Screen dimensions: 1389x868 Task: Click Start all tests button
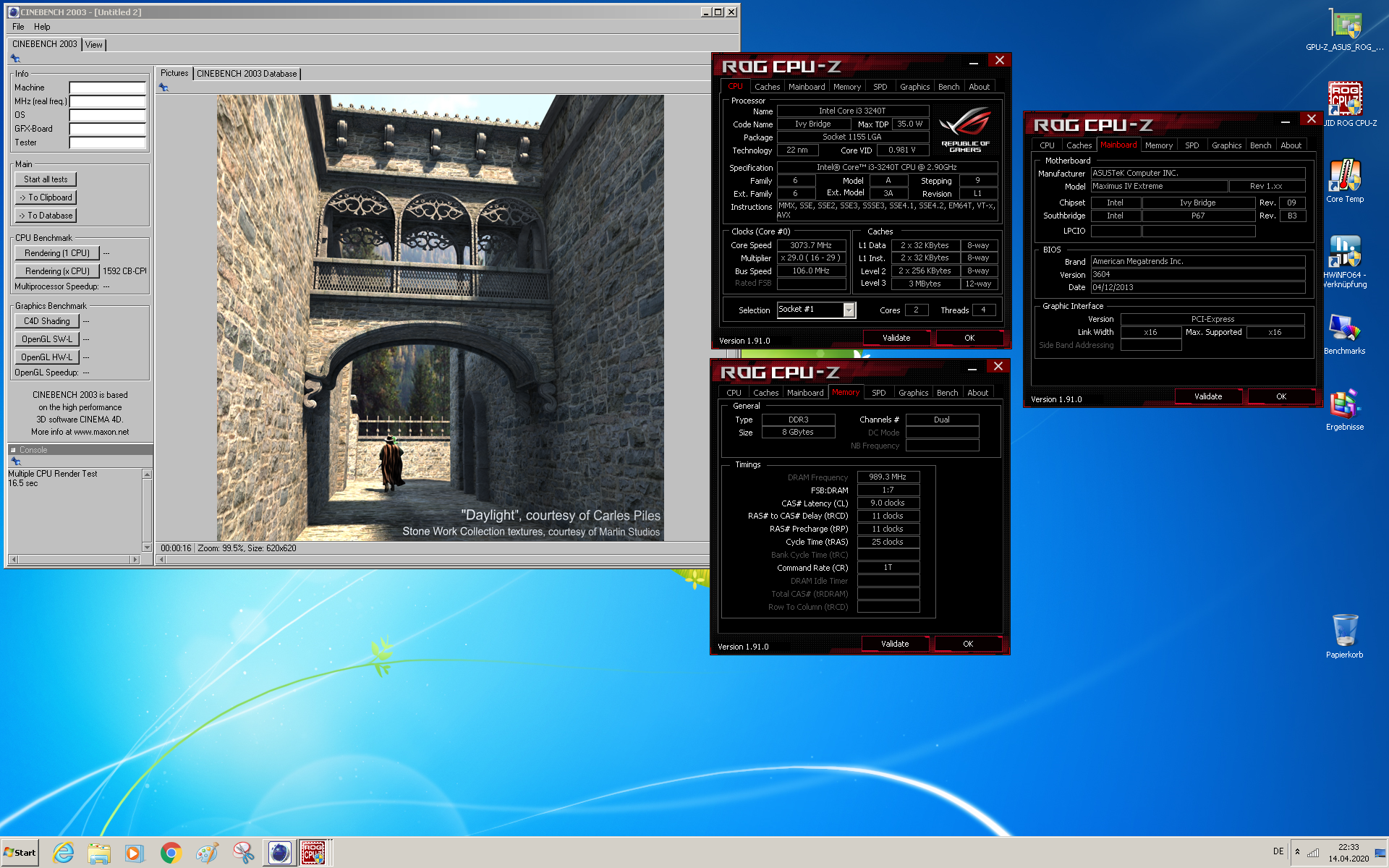point(46,179)
